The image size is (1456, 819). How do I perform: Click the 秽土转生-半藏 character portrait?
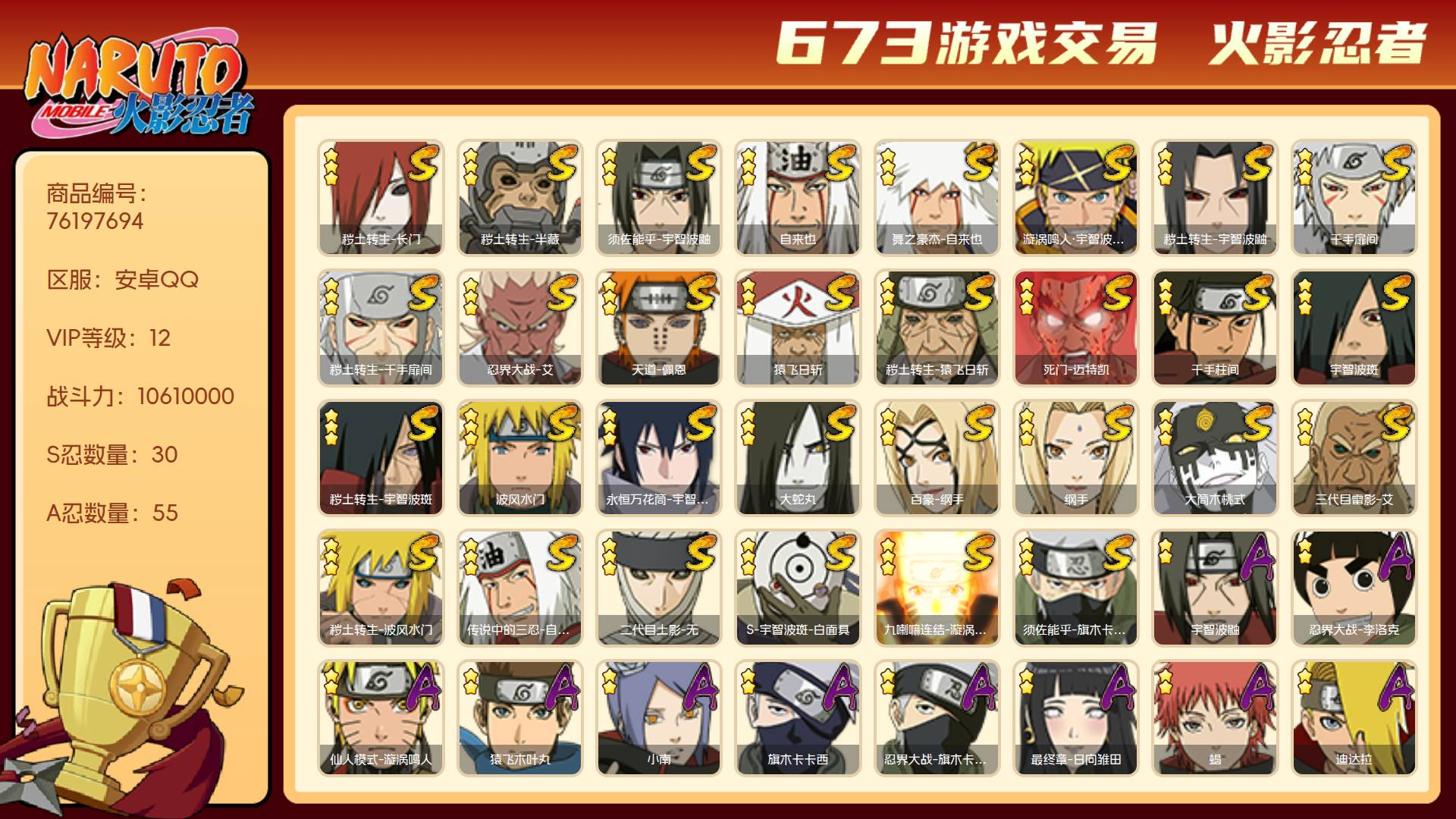point(519,198)
